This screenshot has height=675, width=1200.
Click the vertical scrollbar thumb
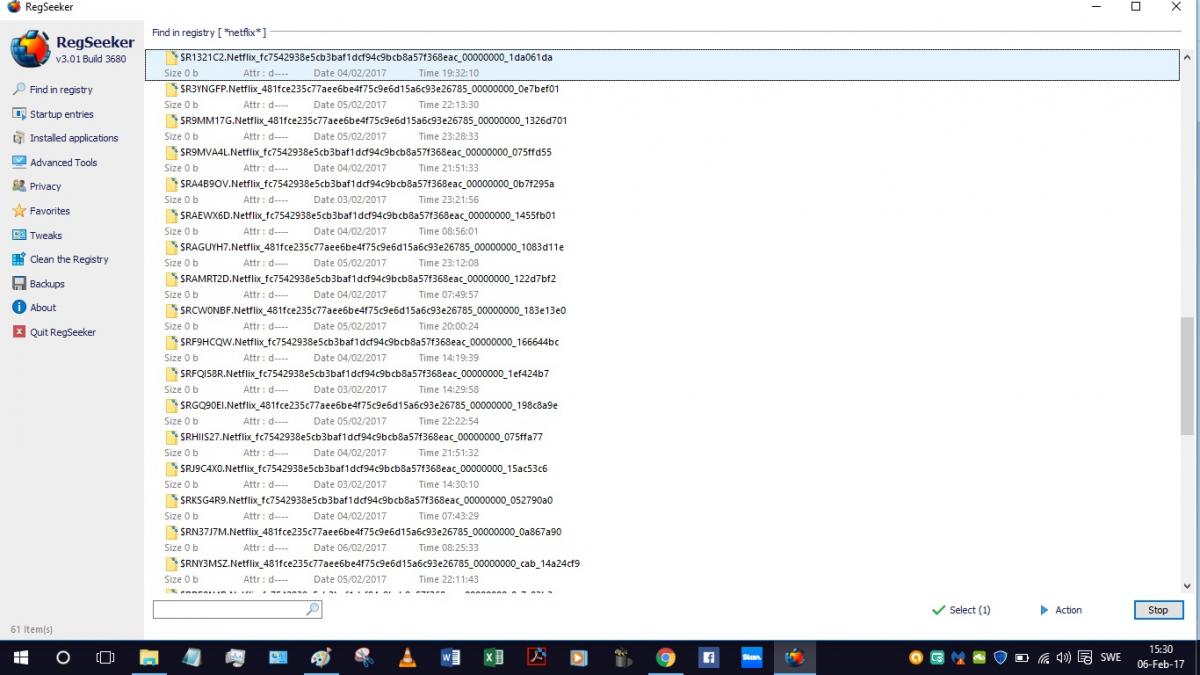coord(1188,376)
